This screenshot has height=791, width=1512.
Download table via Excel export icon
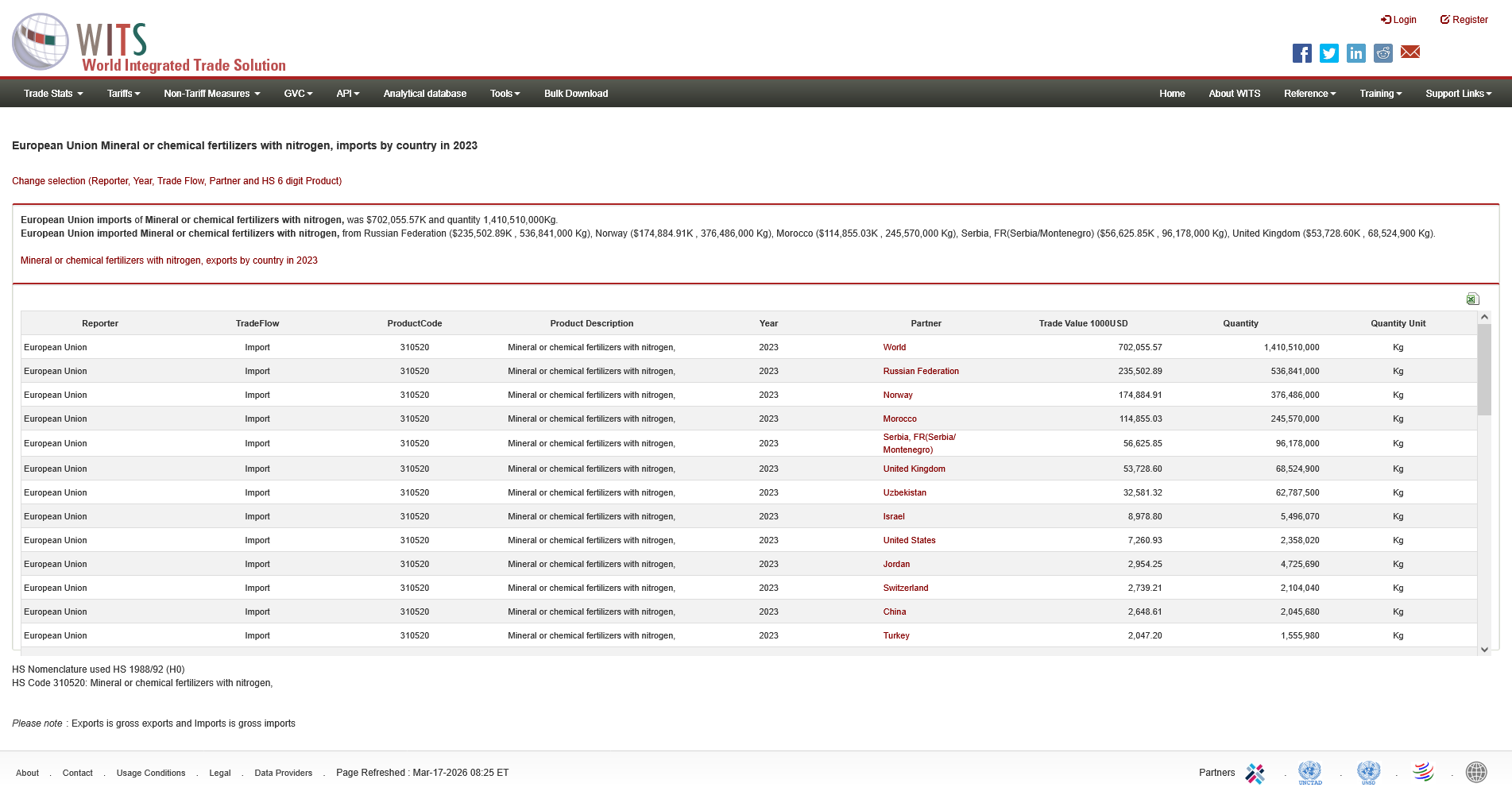[1472, 299]
